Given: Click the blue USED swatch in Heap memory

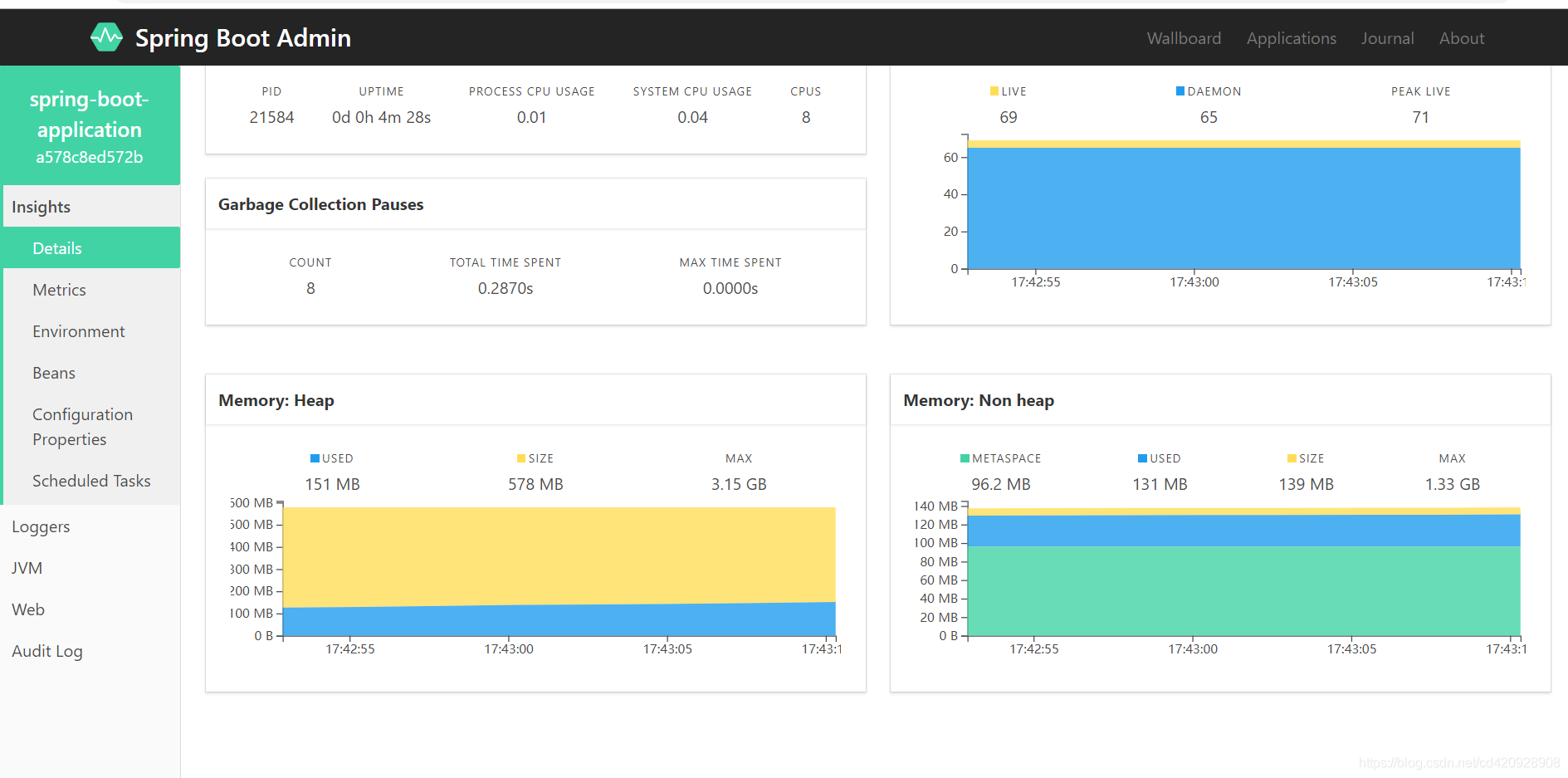Looking at the screenshot, I should (x=315, y=458).
